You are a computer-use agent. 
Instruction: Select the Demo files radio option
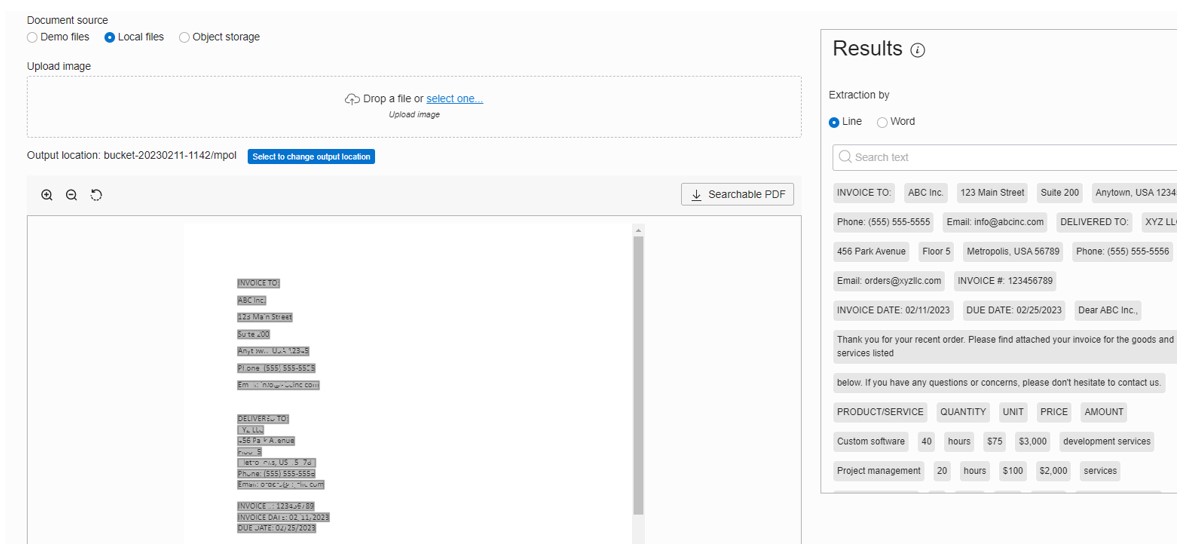point(33,37)
